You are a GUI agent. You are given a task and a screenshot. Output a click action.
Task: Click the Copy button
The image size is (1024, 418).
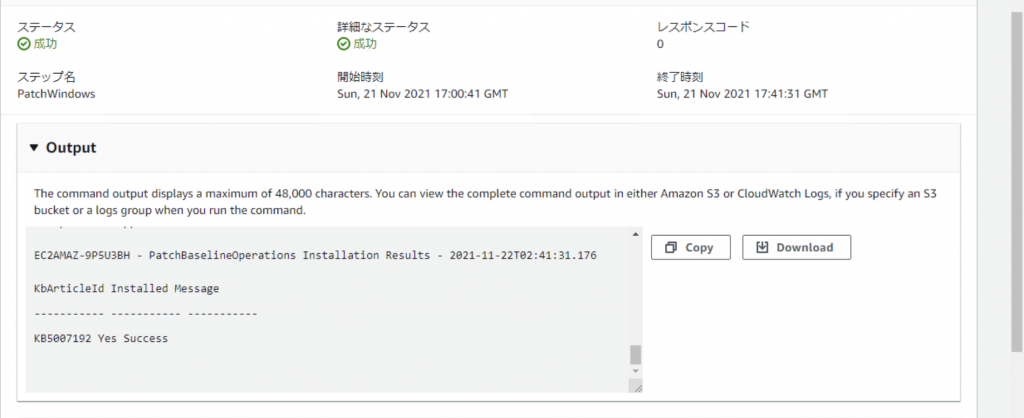pos(690,248)
